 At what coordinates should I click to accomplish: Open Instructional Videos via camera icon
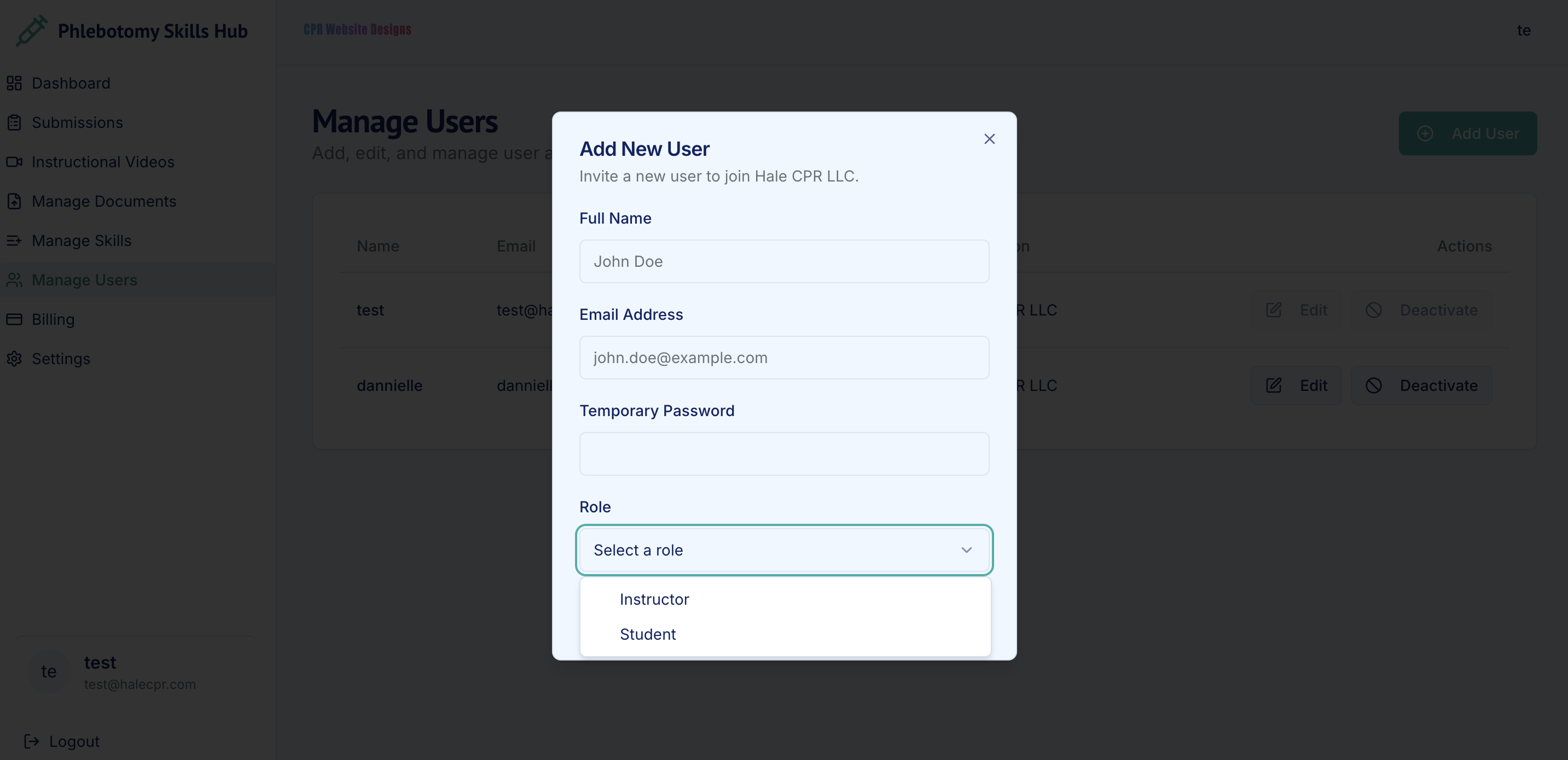15,161
